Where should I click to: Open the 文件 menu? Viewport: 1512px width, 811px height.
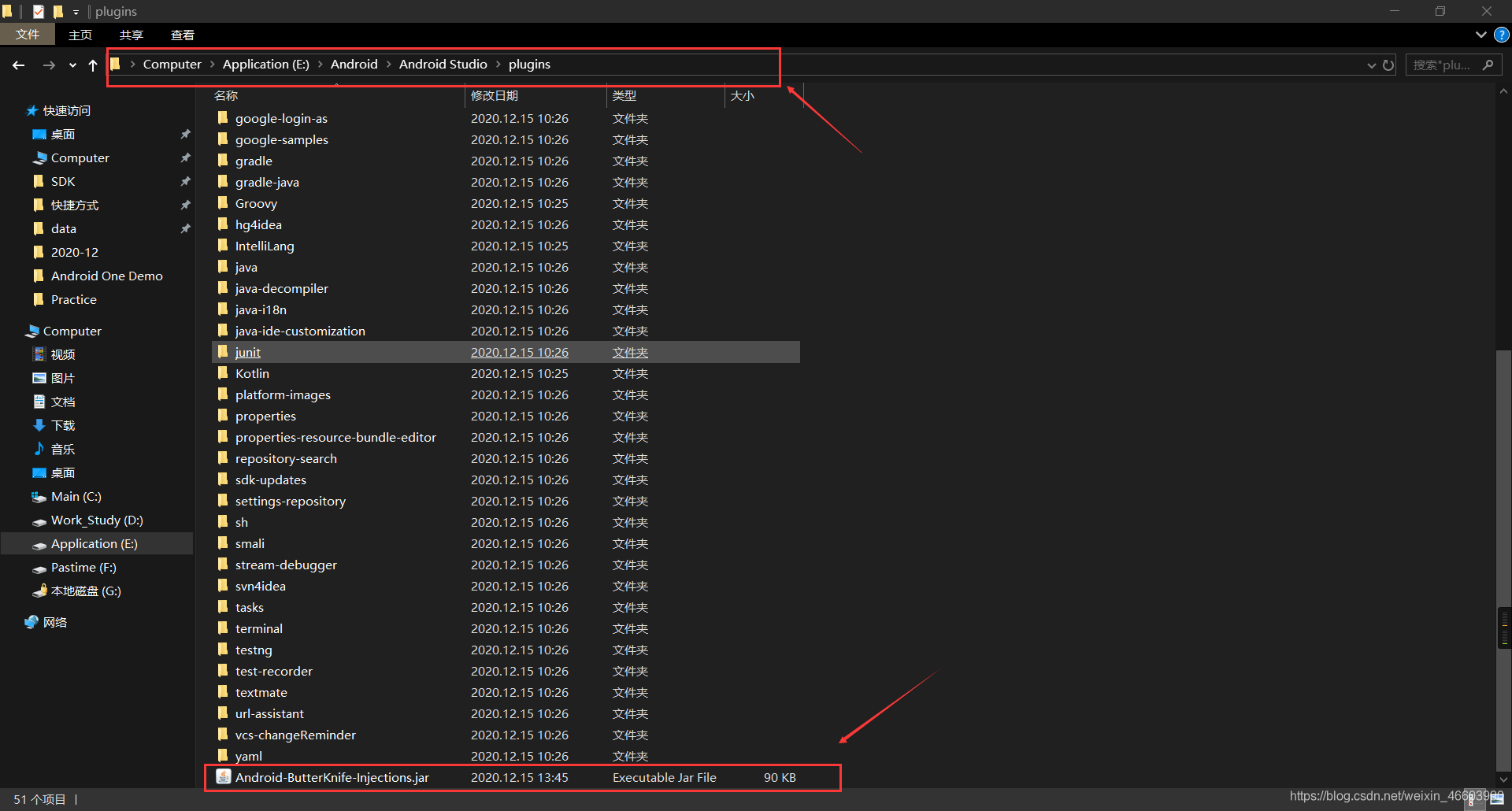(x=28, y=35)
